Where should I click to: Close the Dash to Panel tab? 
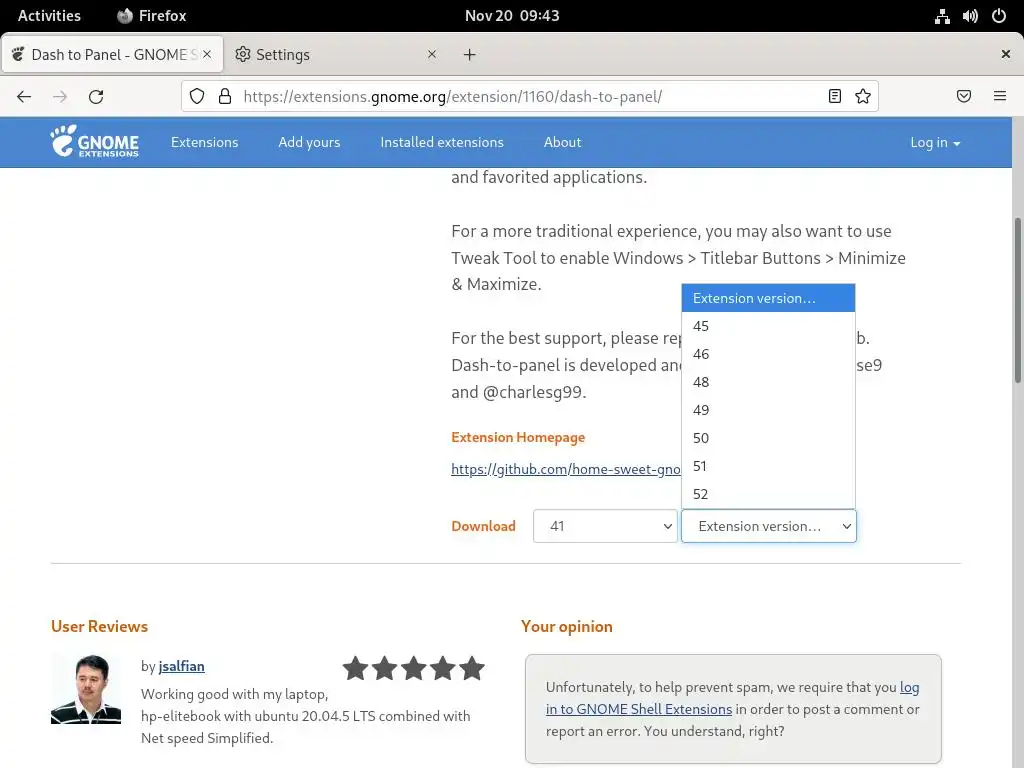click(207, 54)
